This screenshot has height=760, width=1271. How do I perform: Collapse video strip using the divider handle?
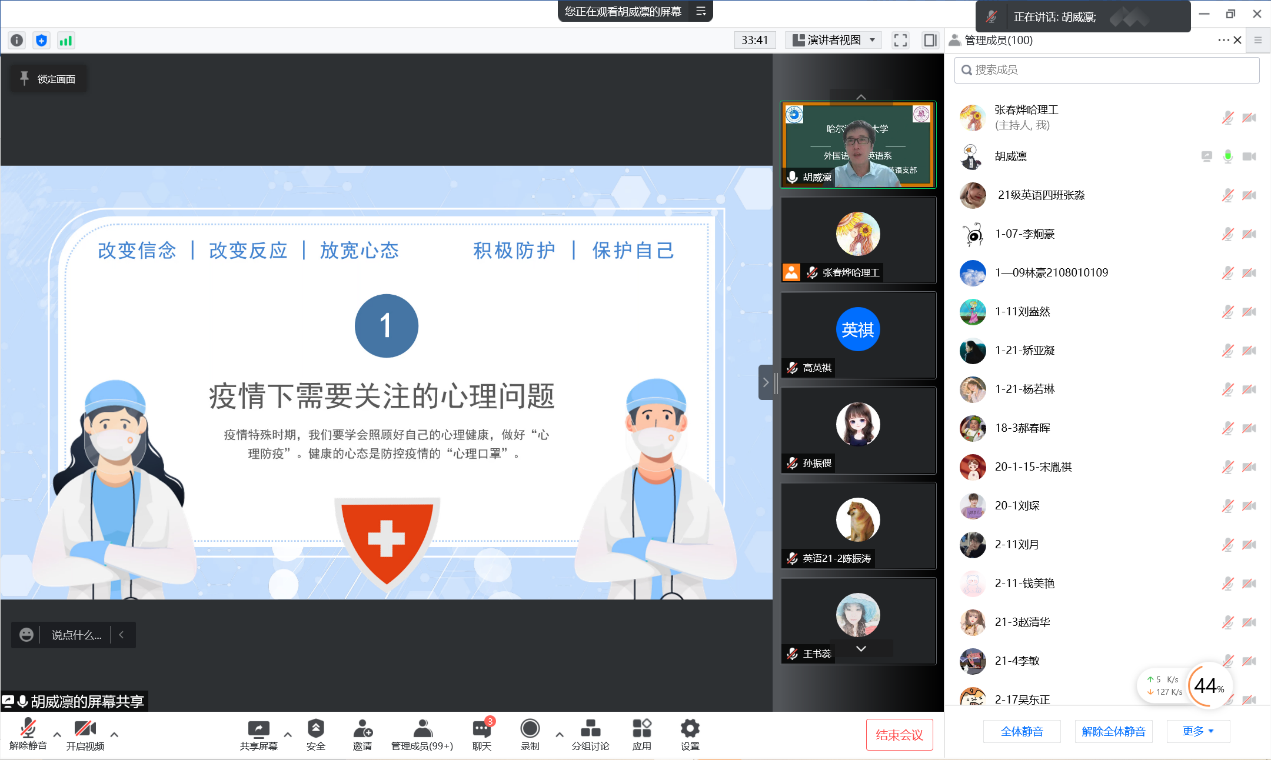point(766,382)
